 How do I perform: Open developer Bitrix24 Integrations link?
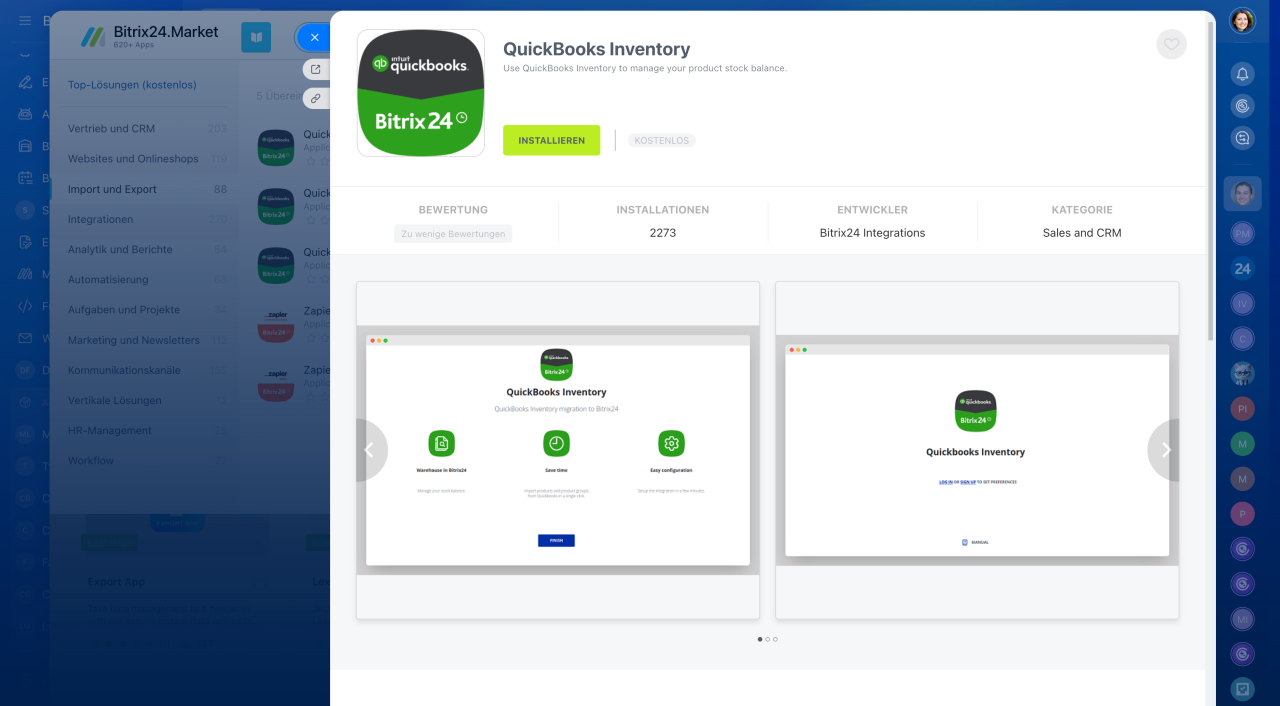tap(872, 233)
